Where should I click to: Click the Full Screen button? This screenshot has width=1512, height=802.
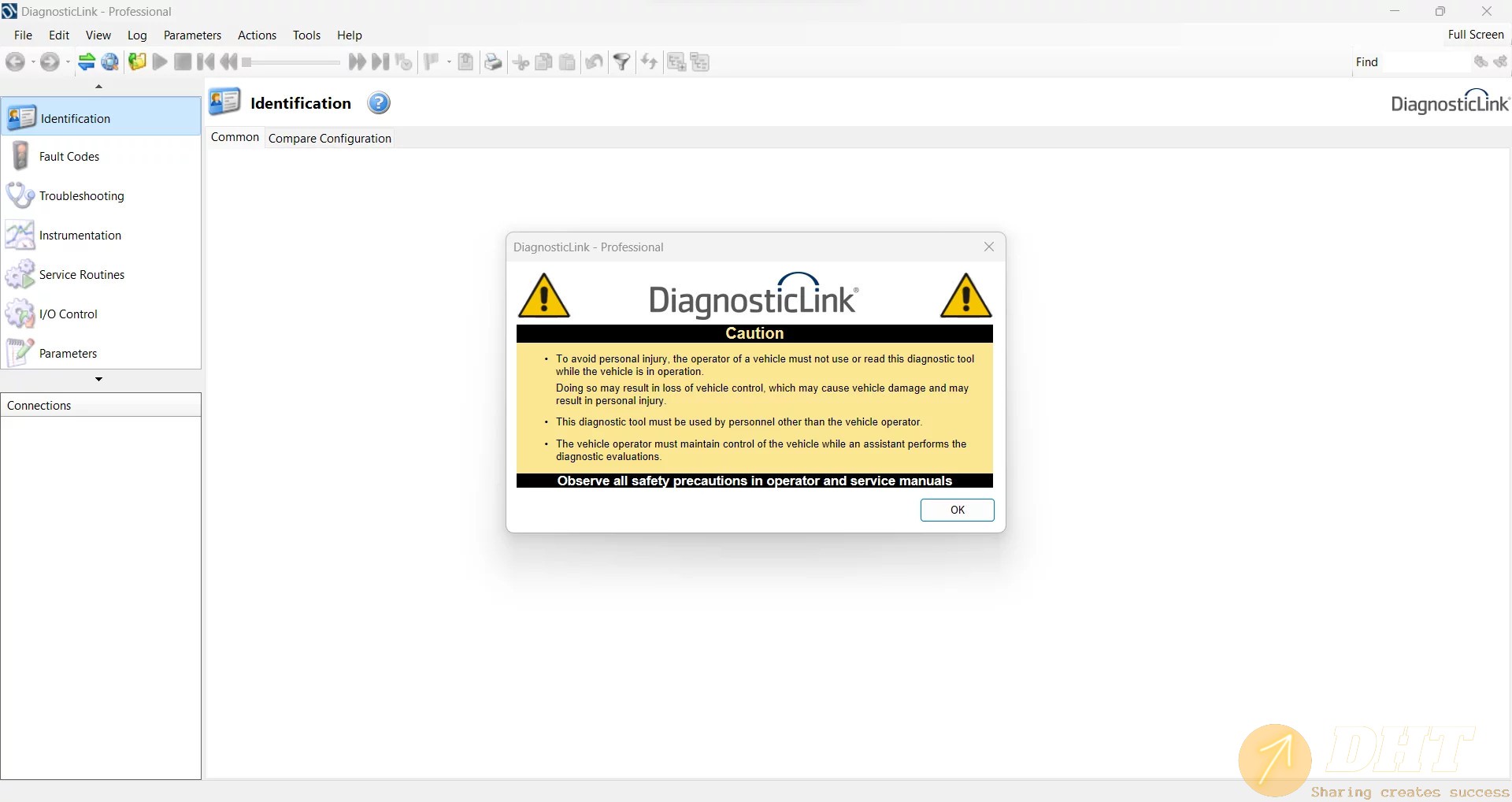click(1475, 35)
